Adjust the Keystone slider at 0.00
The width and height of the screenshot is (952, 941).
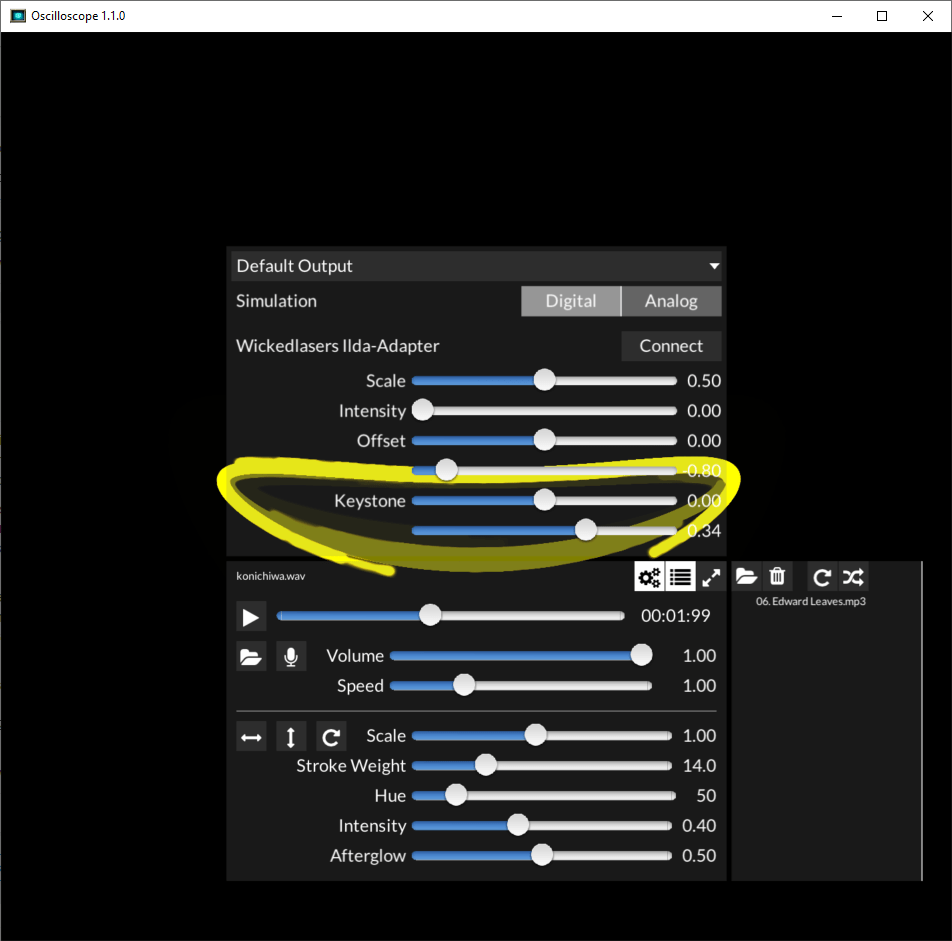click(544, 500)
